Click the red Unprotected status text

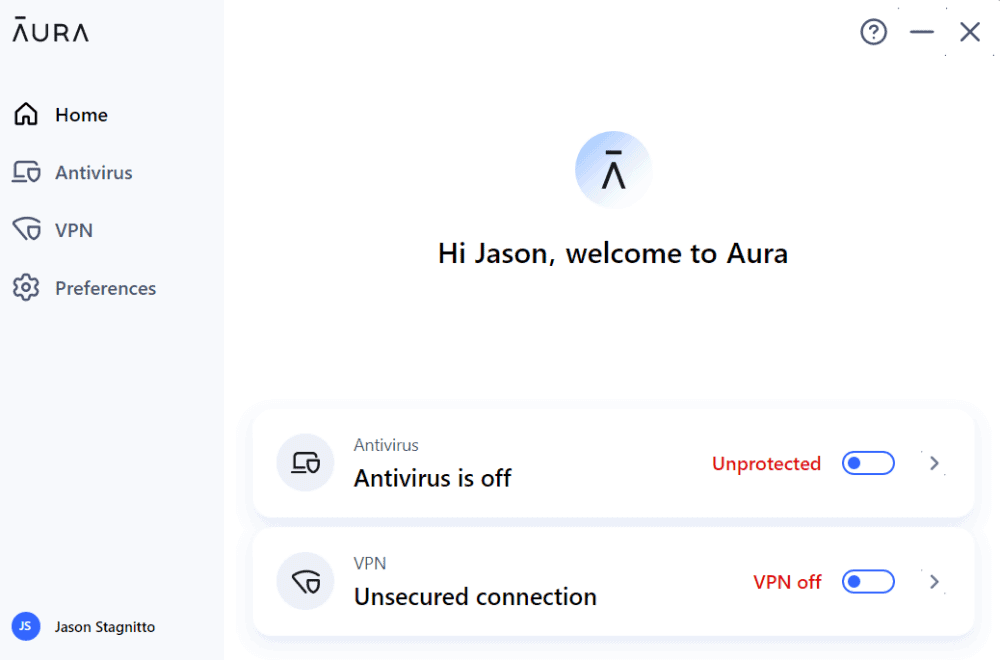pyautogui.click(x=766, y=463)
